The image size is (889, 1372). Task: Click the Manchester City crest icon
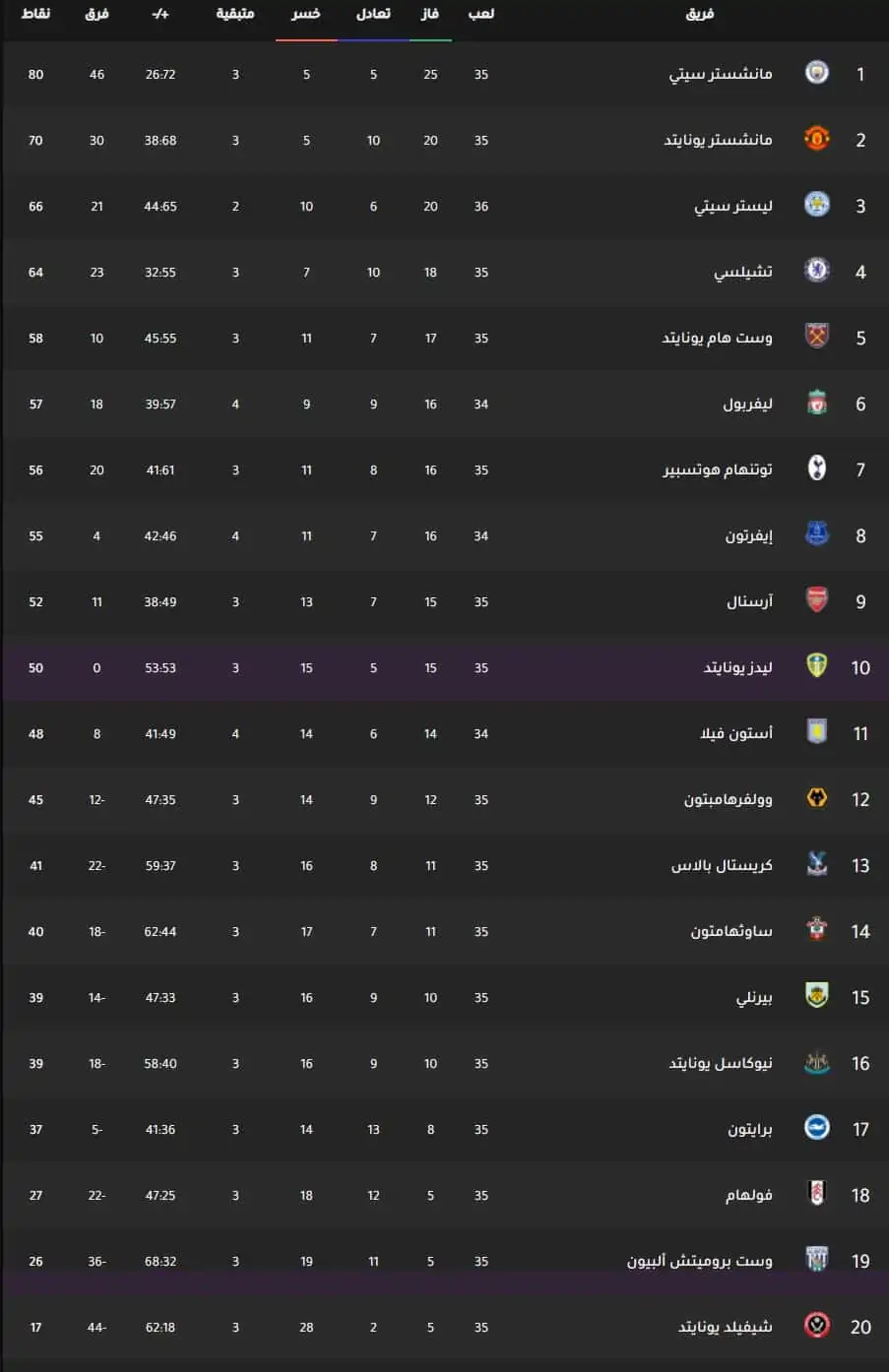(816, 73)
